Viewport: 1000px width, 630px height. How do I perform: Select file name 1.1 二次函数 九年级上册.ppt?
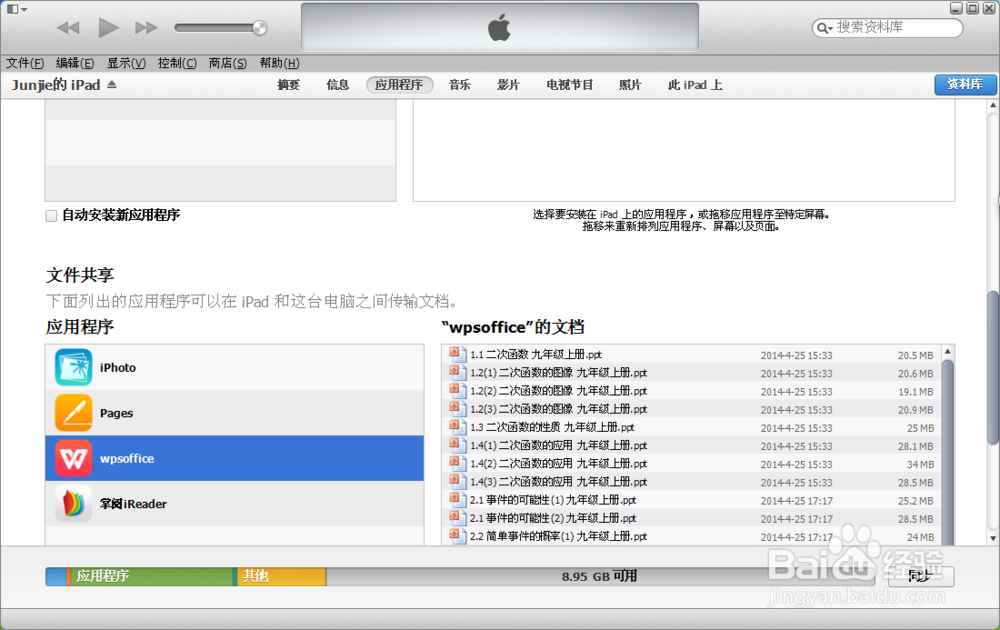pos(536,355)
